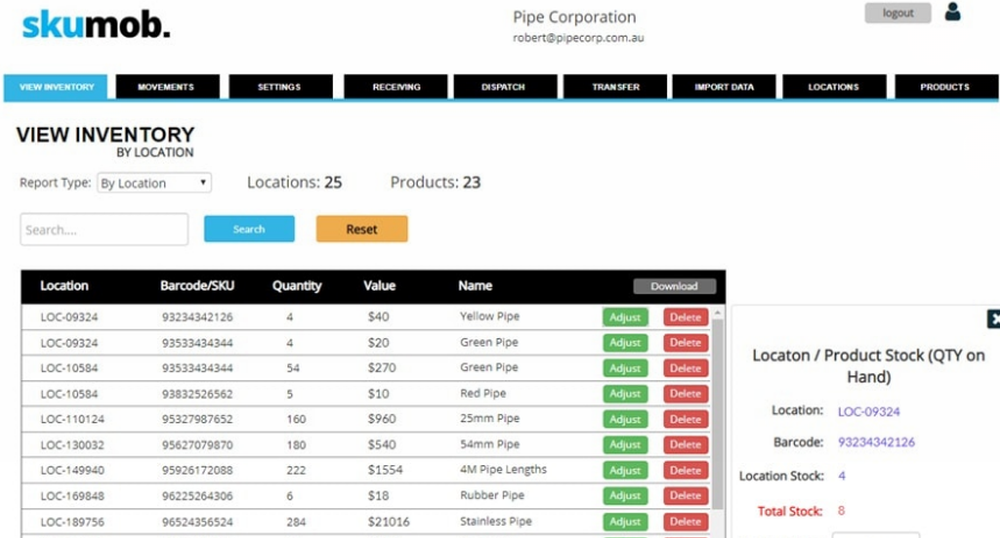Click the Pipe Corporation company name
Screen dimensions: 1000x538
pos(575,17)
